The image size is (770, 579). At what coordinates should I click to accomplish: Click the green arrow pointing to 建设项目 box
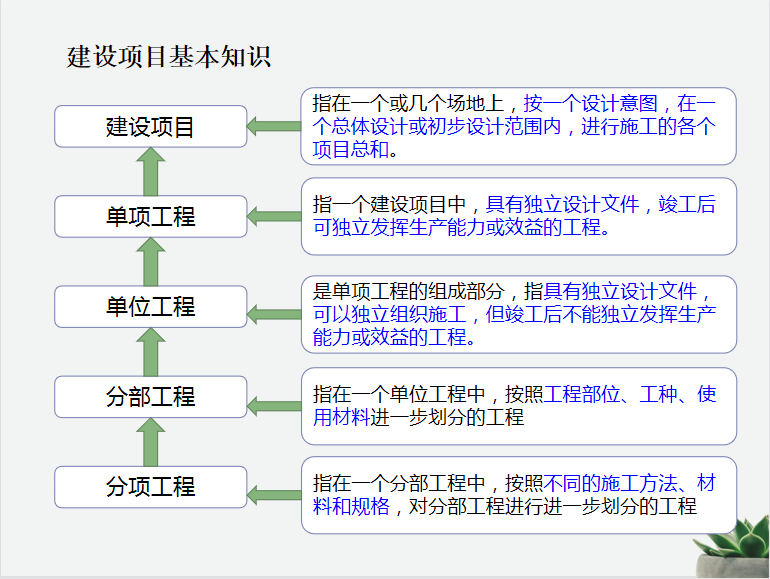[x=274, y=126]
